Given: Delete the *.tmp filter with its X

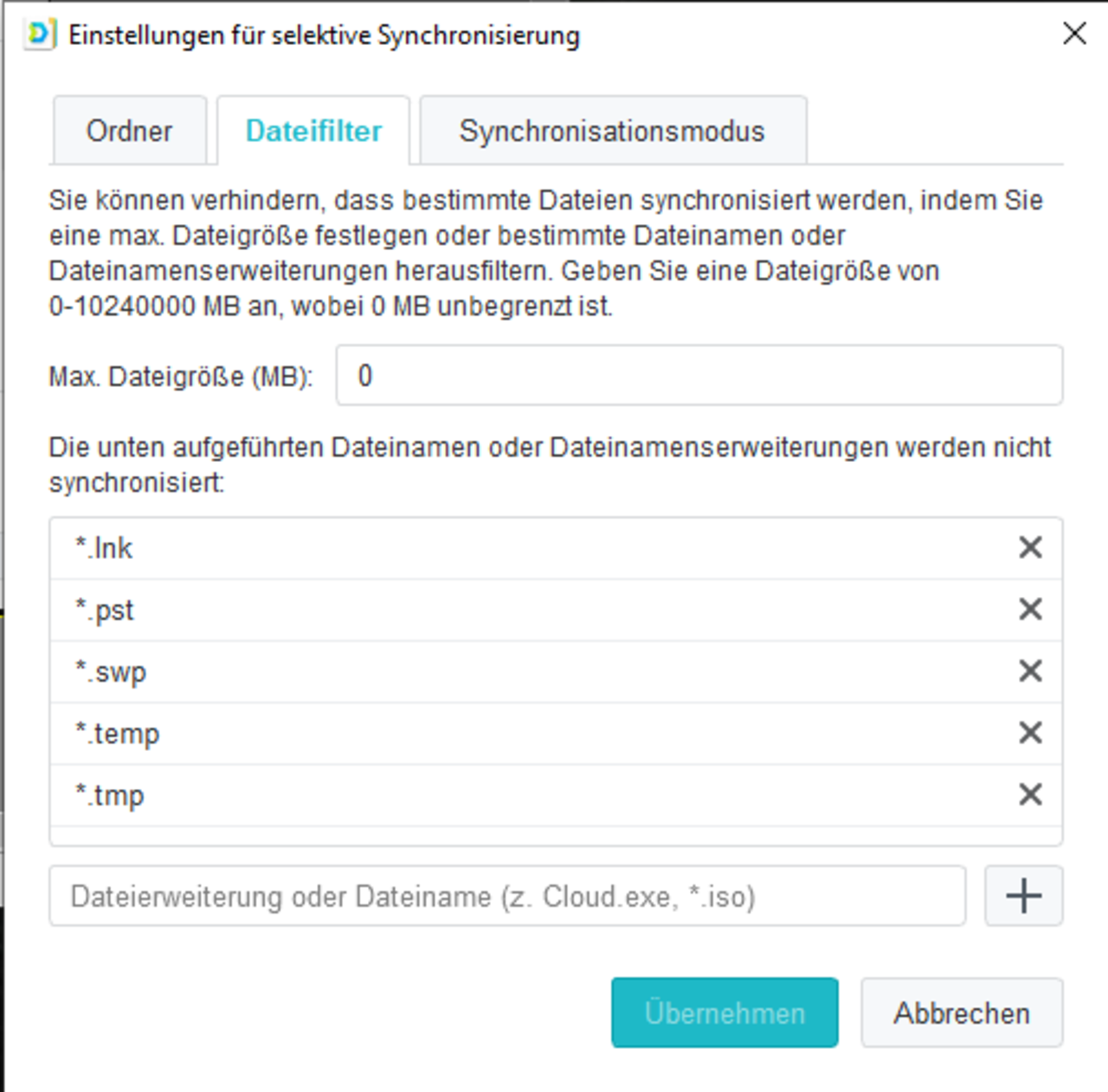Looking at the screenshot, I should point(1030,794).
